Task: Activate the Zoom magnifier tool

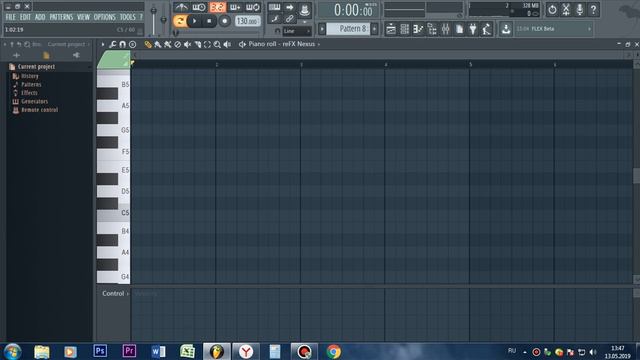Action: 217,44
